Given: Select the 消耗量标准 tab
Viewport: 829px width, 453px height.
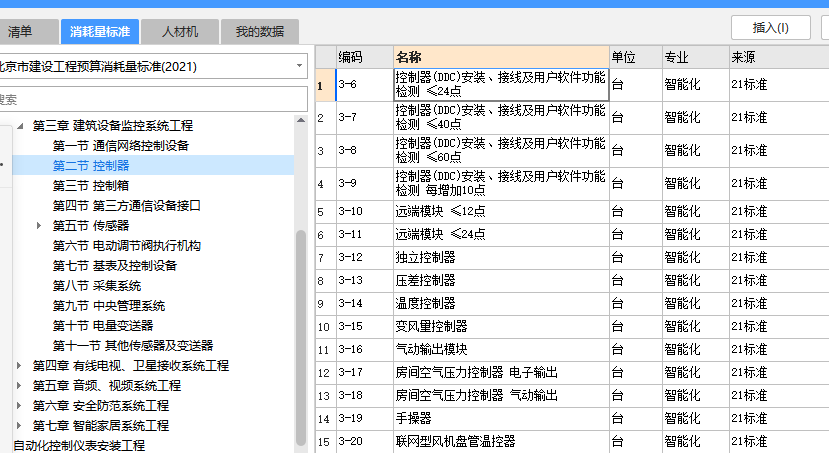Looking at the screenshot, I should pos(100,32).
